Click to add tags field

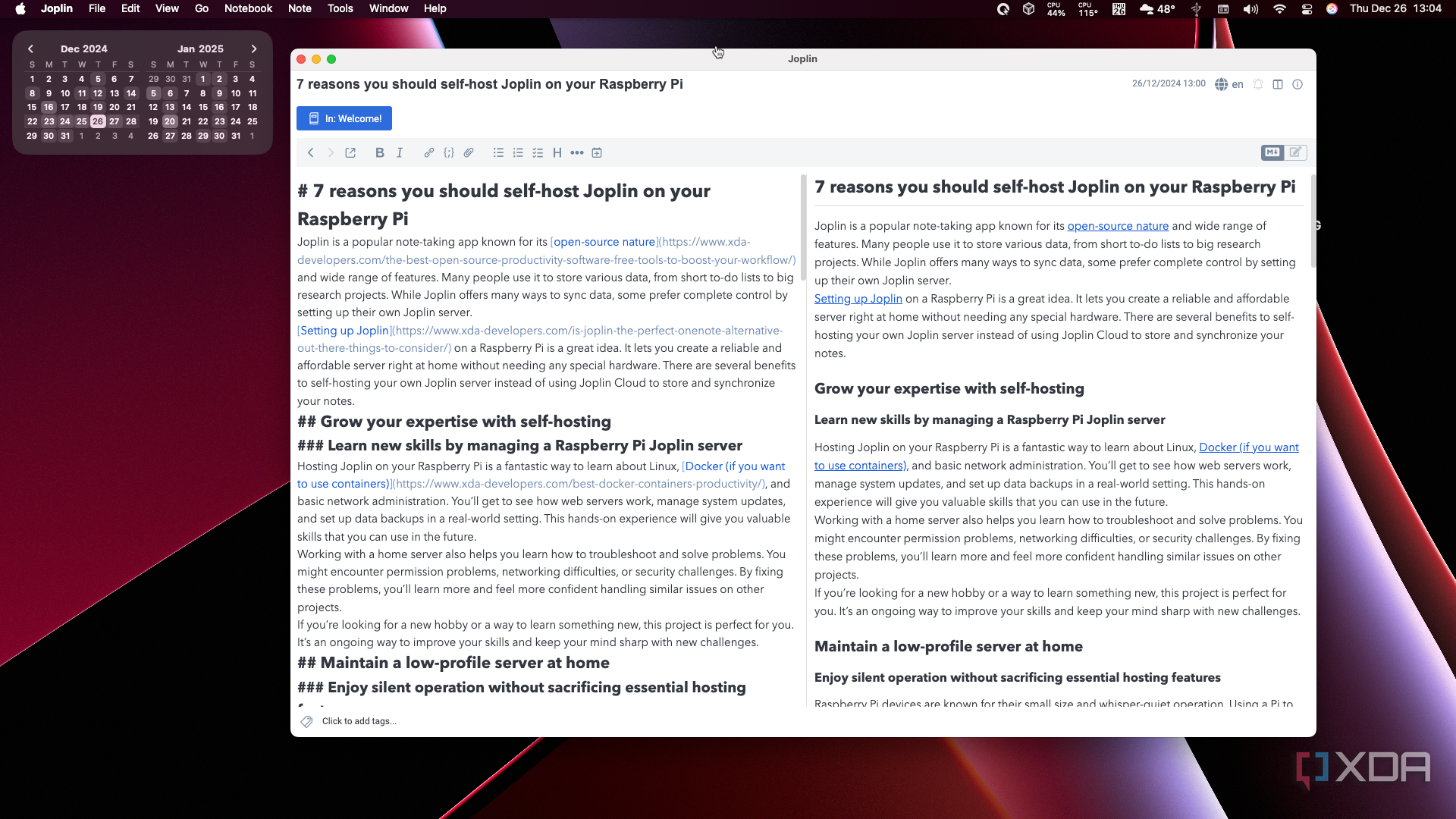click(x=359, y=721)
